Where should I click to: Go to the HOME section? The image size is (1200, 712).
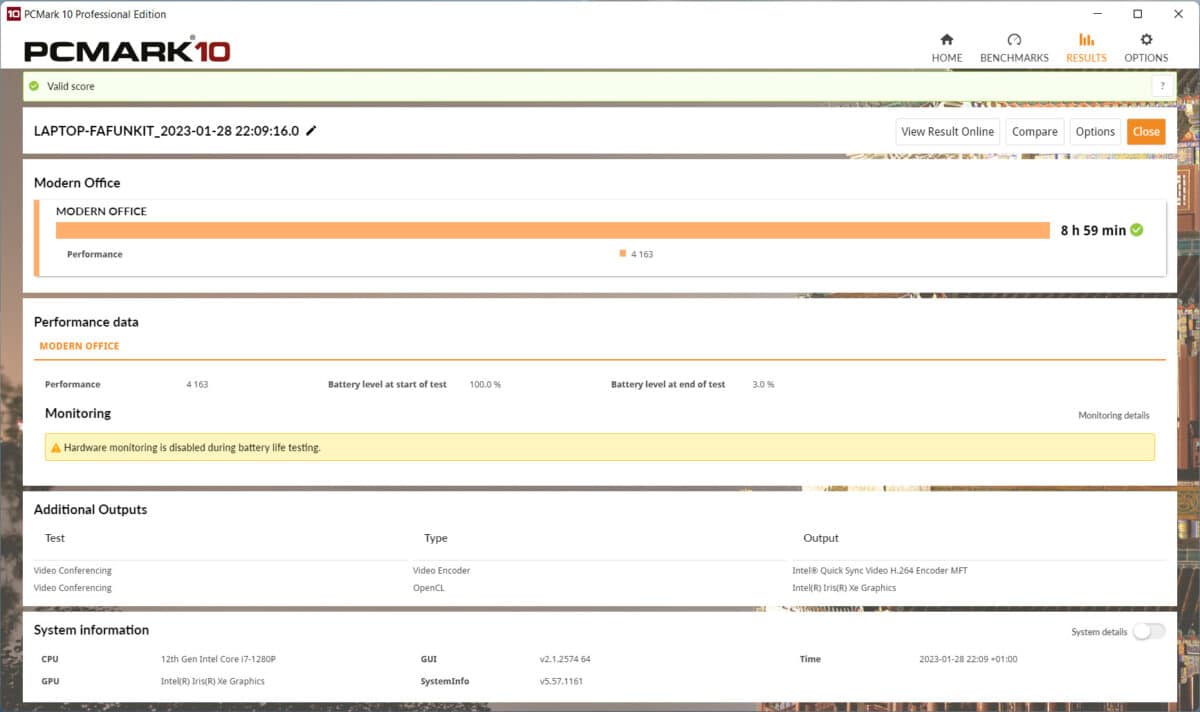click(x=946, y=48)
